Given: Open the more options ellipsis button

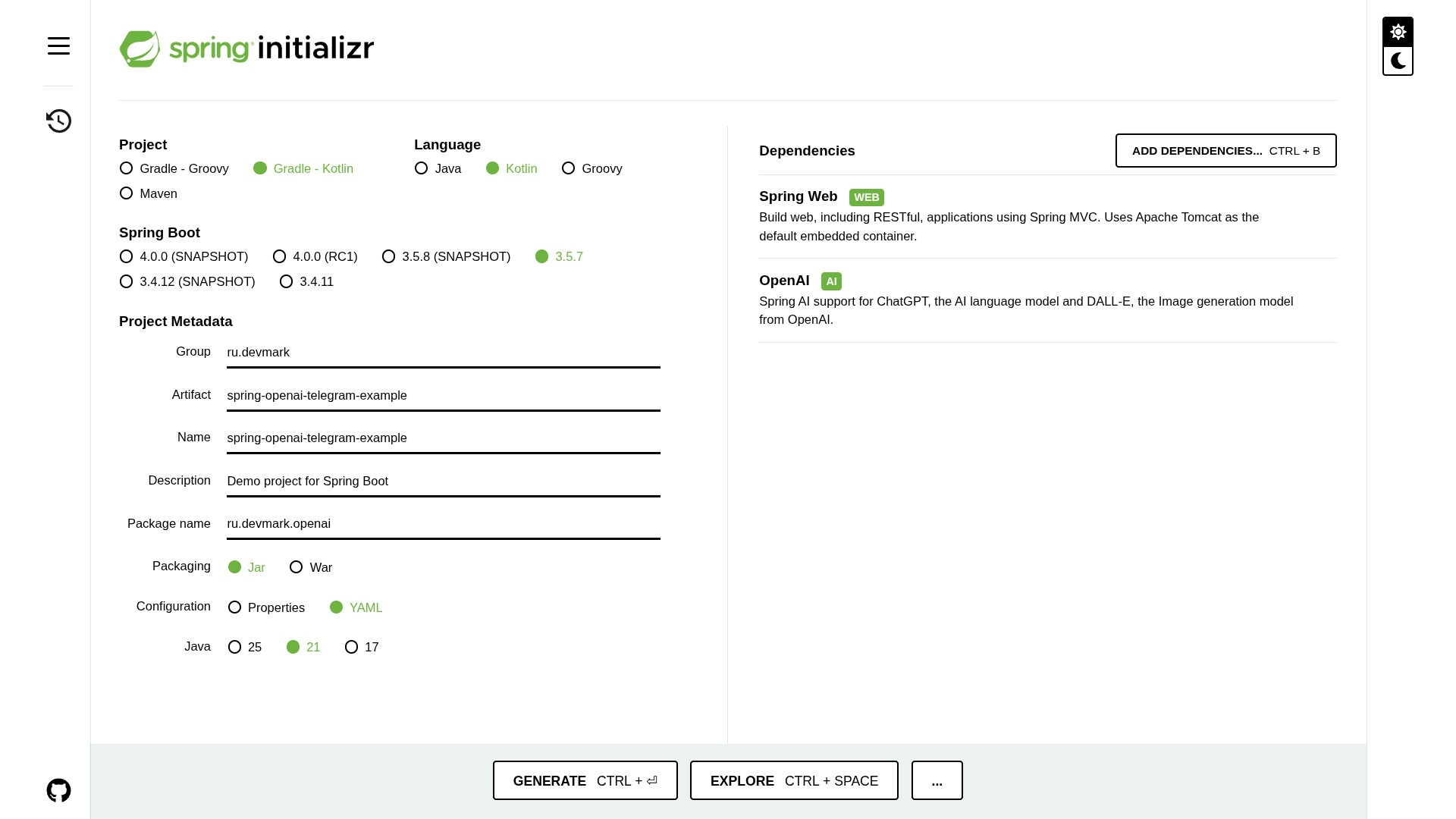Looking at the screenshot, I should (937, 780).
